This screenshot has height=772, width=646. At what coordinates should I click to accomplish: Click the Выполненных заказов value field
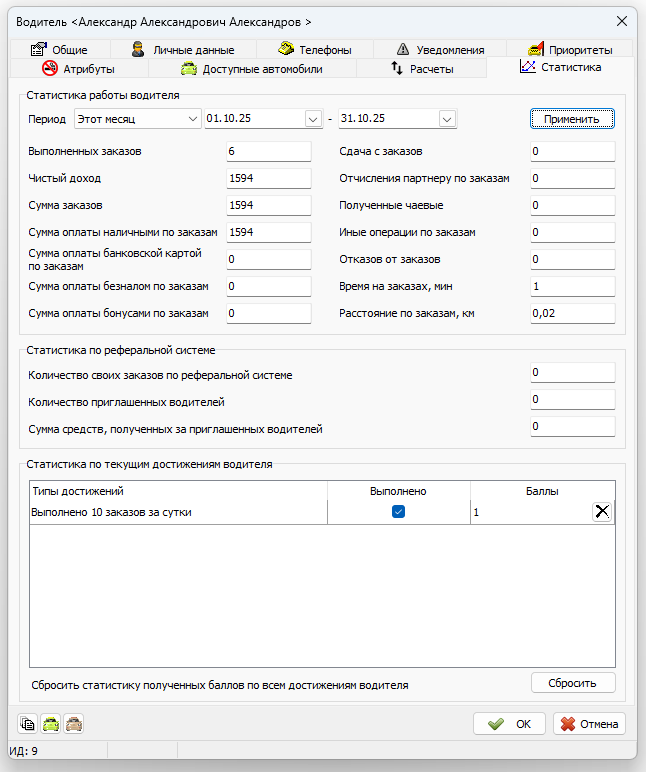pos(268,152)
